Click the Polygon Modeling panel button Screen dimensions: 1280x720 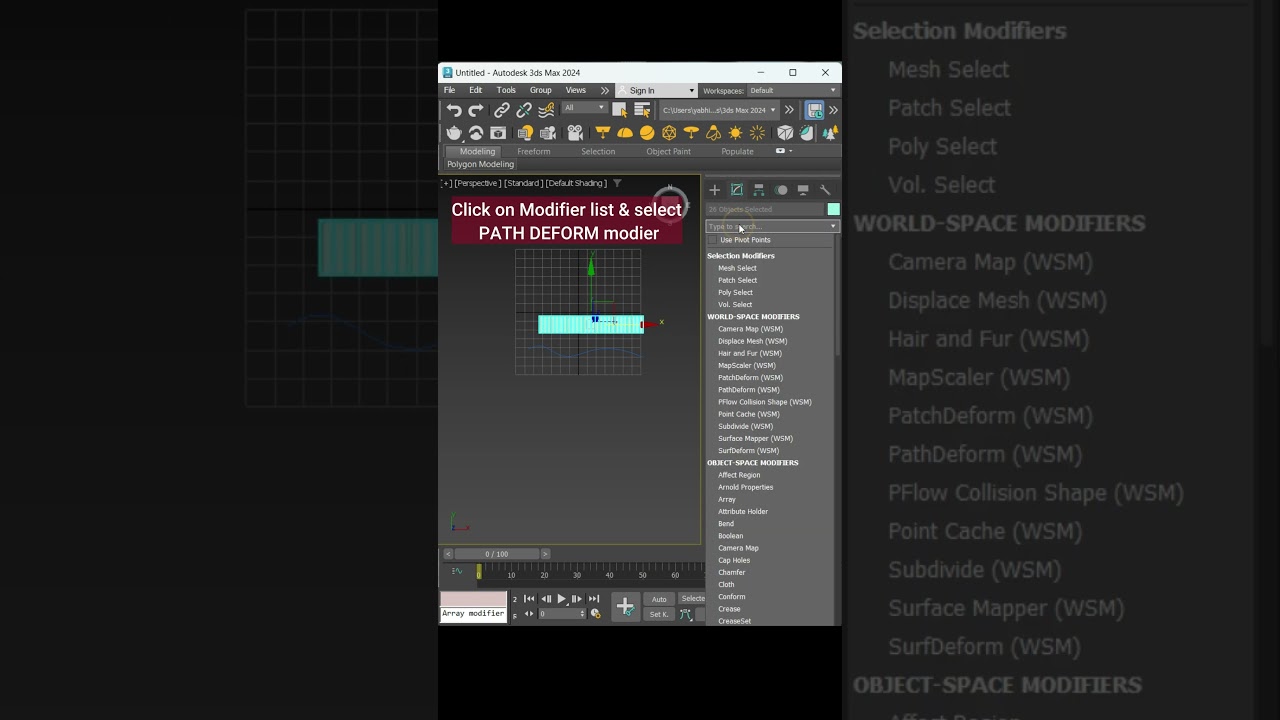[x=480, y=164]
